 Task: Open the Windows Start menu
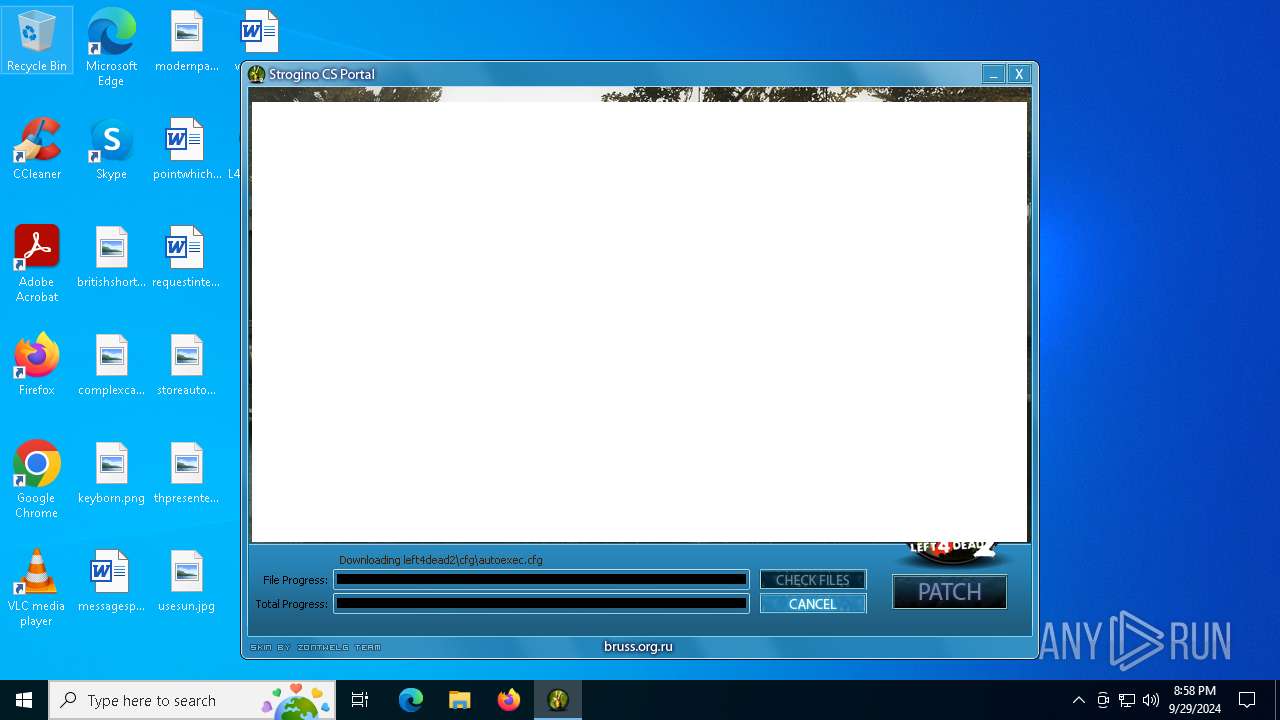click(x=24, y=700)
